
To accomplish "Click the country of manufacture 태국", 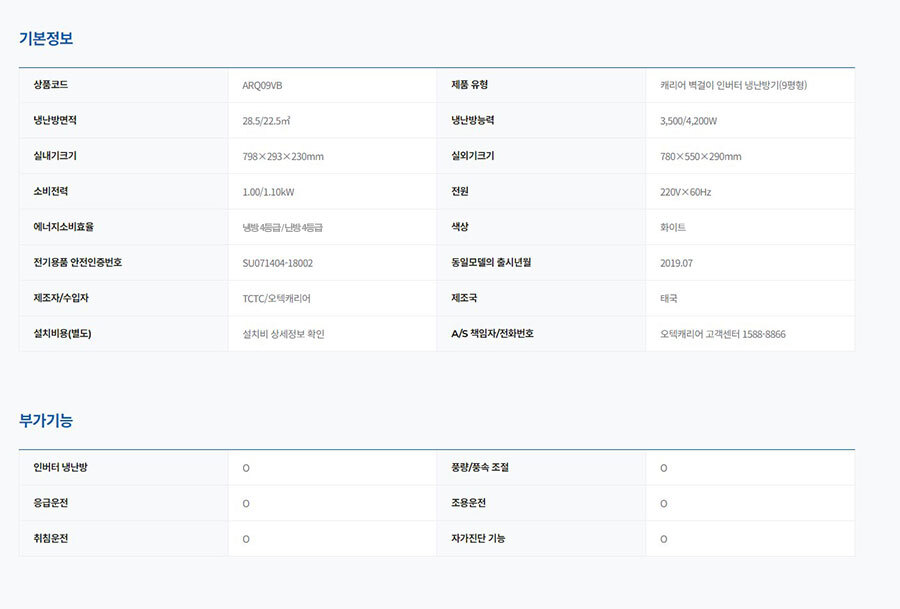I will pos(669,299).
